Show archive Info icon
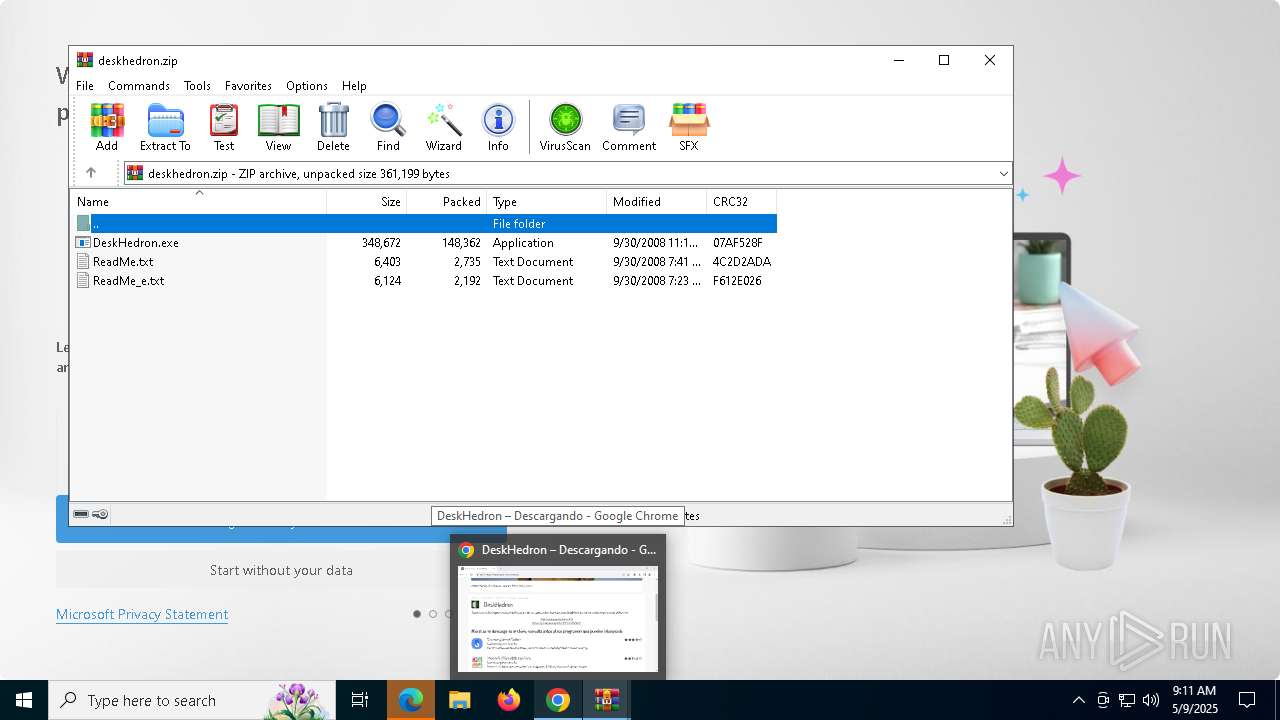1280x720 pixels. [498, 120]
